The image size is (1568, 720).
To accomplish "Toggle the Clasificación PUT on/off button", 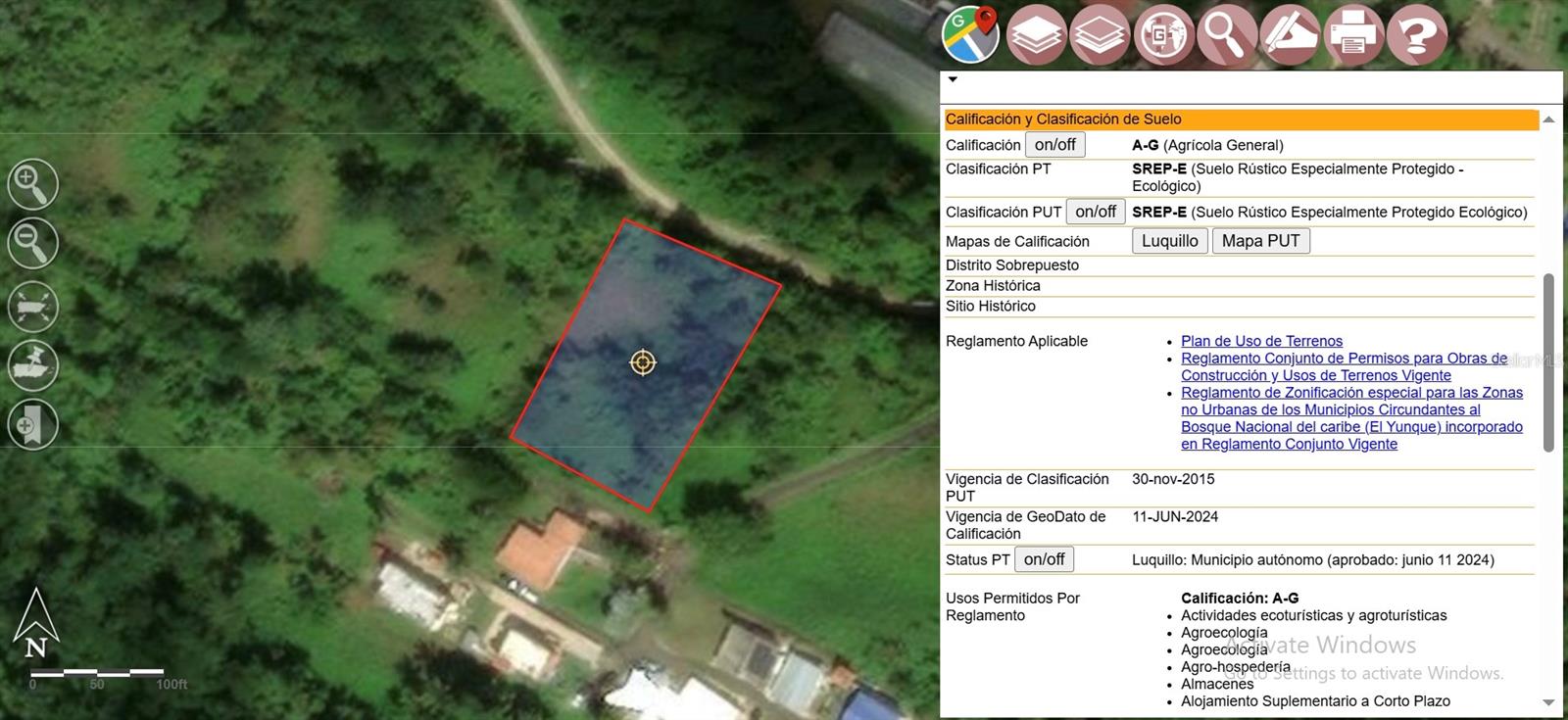I will tap(1095, 212).
